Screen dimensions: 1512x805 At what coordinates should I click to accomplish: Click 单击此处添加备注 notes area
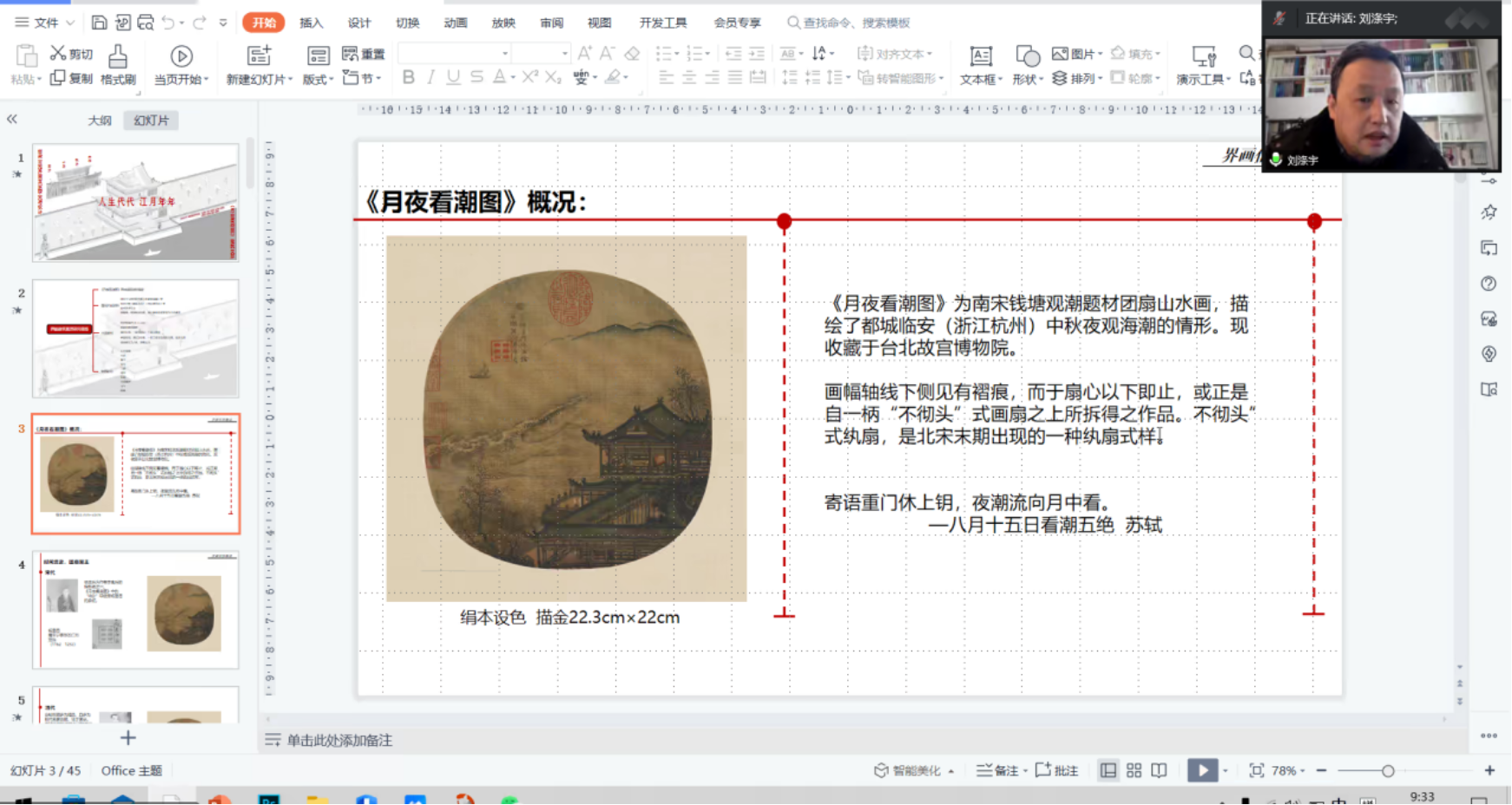(339, 740)
